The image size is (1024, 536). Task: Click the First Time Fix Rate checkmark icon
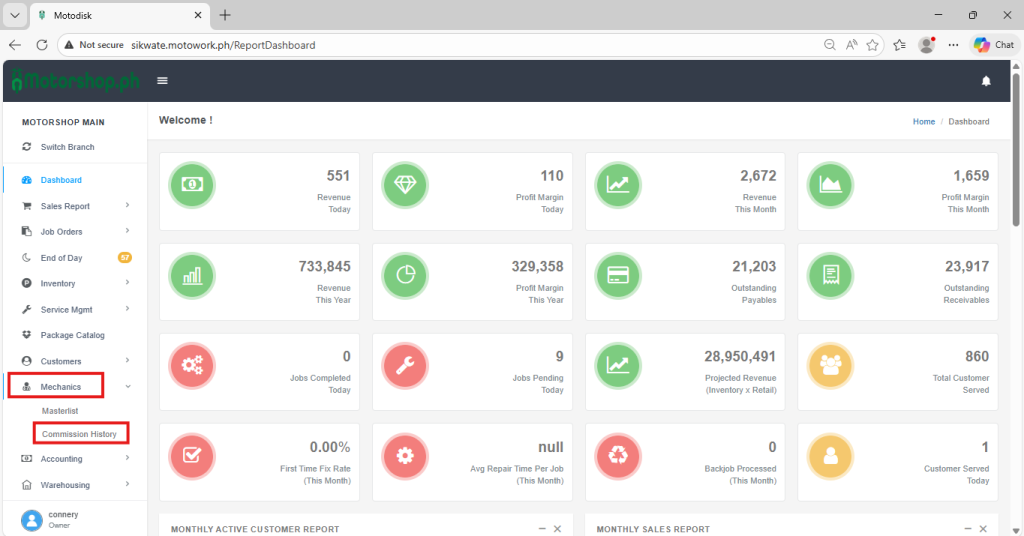pyautogui.click(x=191, y=456)
